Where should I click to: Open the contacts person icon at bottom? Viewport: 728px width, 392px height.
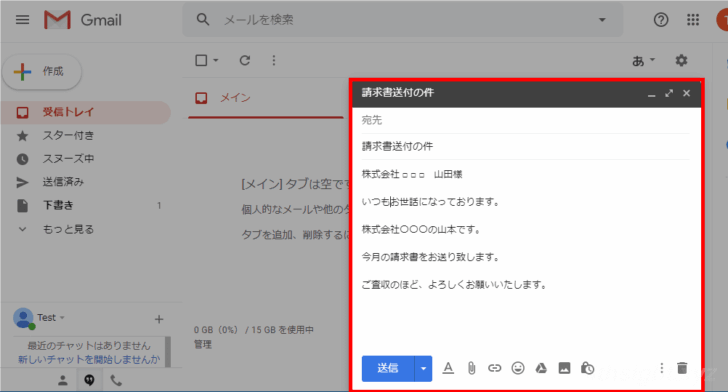pyautogui.click(x=63, y=381)
